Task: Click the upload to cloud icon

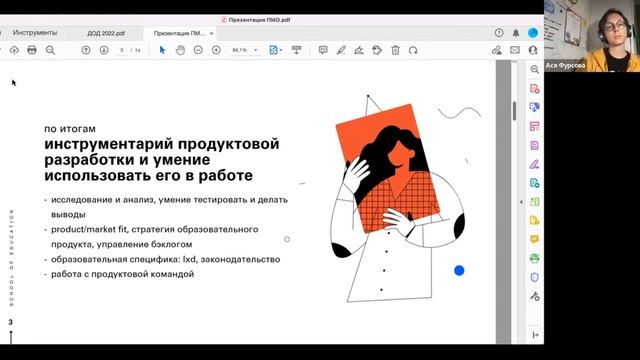Action: click(14, 50)
